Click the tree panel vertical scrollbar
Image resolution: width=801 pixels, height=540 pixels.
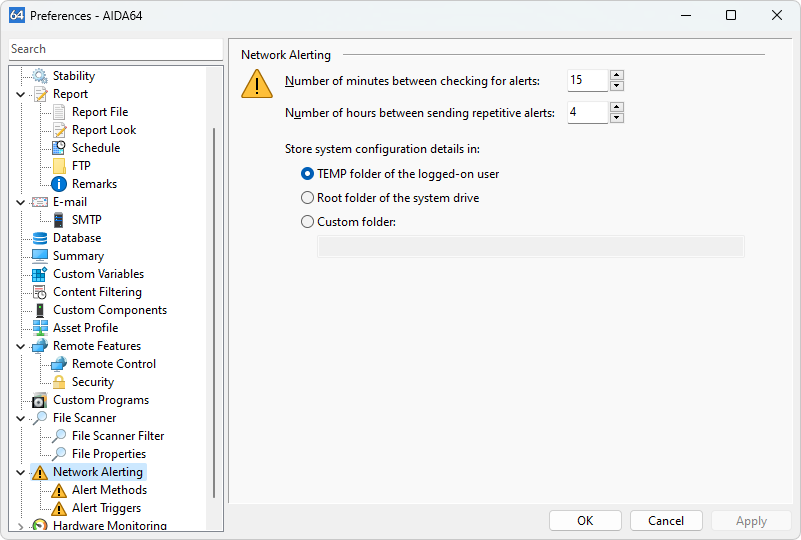click(214, 313)
